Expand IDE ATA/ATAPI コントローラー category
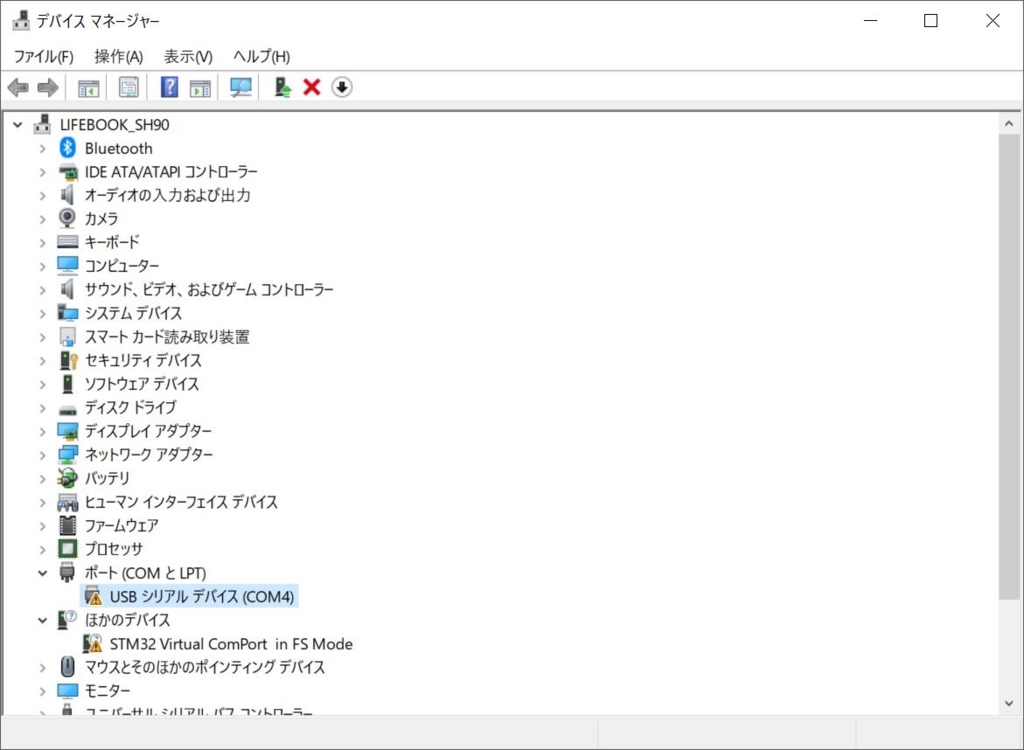The image size is (1024, 750). (x=42, y=172)
